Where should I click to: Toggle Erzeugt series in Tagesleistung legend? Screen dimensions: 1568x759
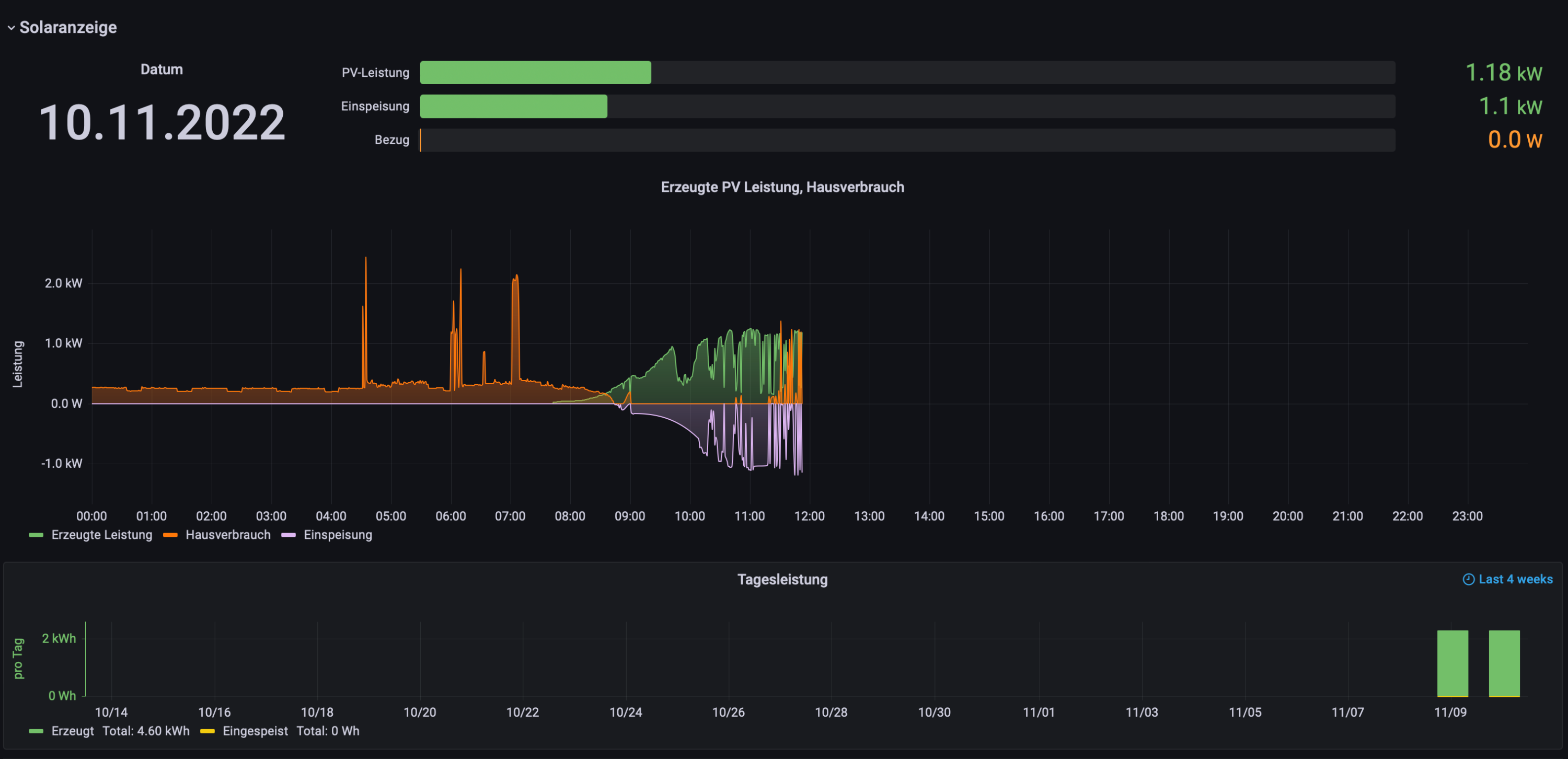click(73, 731)
